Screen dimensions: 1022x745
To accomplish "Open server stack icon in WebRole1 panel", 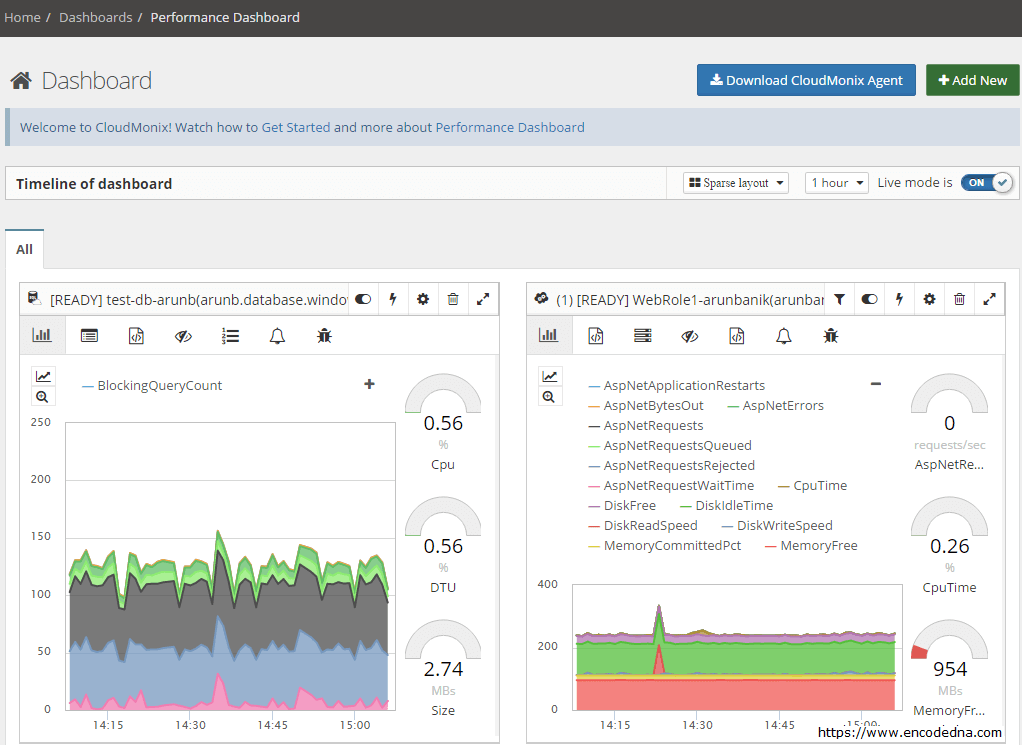I will (x=643, y=336).
